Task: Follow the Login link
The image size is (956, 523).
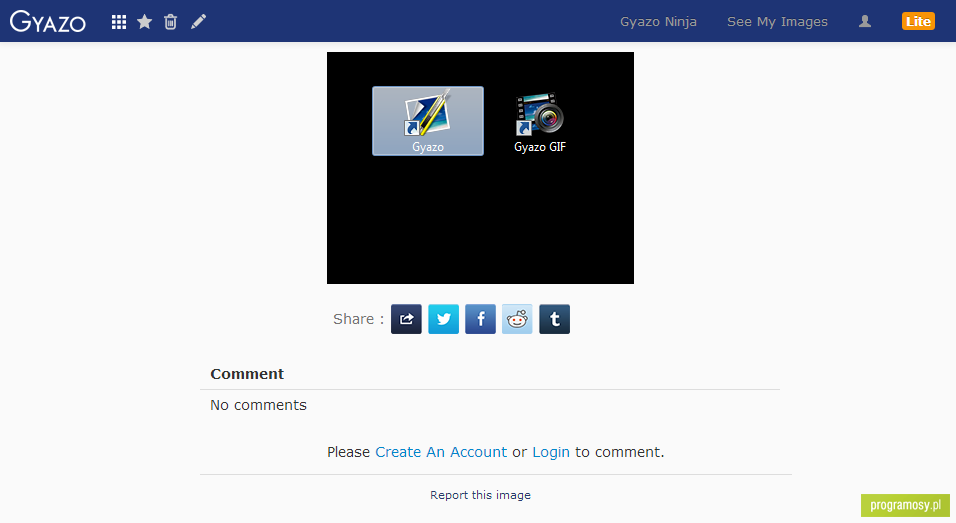Action: click(551, 452)
